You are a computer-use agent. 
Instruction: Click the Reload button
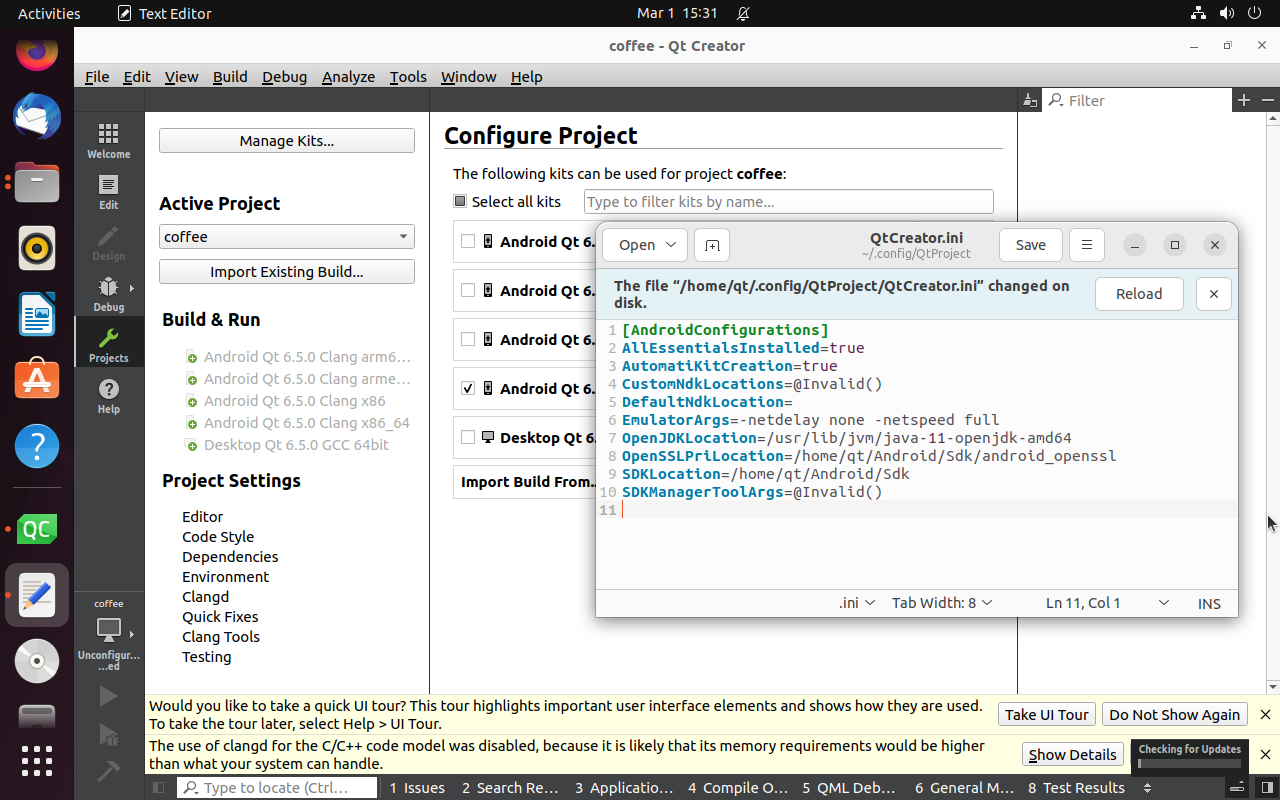coord(1139,294)
